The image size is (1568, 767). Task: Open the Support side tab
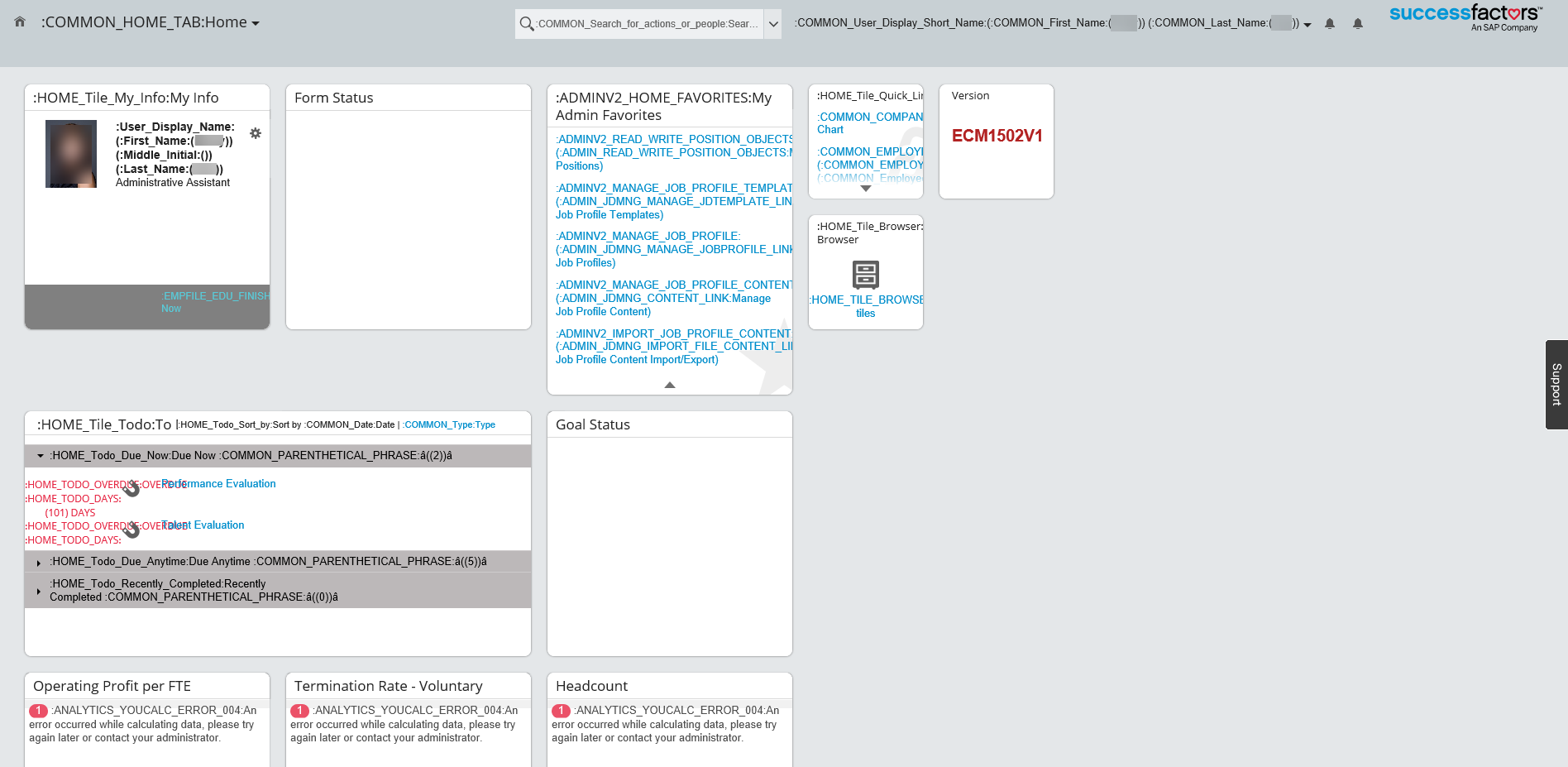click(1556, 385)
